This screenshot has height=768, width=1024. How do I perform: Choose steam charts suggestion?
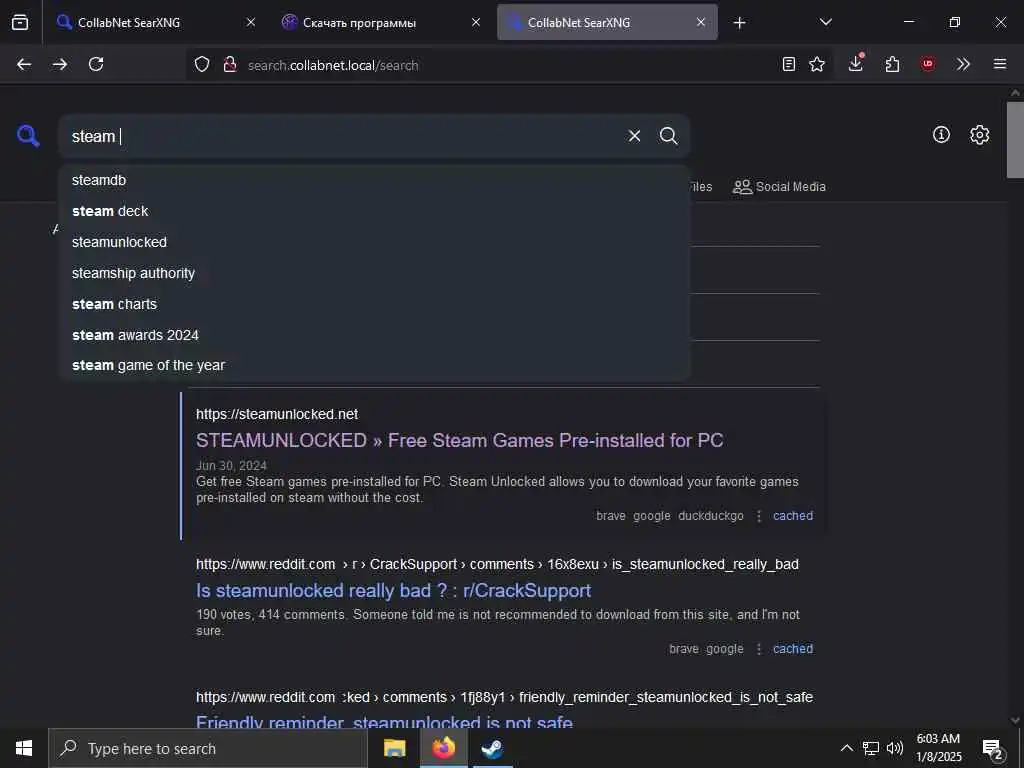tap(374, 304)
